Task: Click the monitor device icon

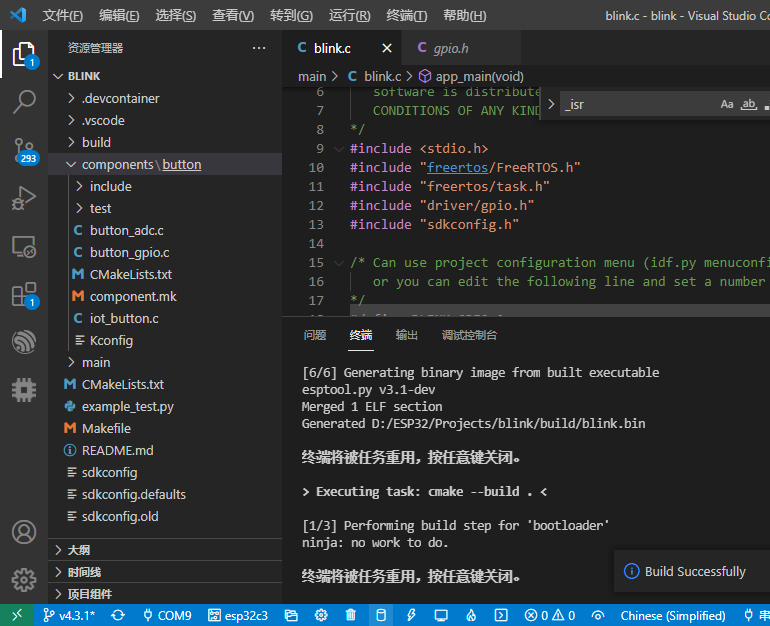Action: tap(441, 615)
